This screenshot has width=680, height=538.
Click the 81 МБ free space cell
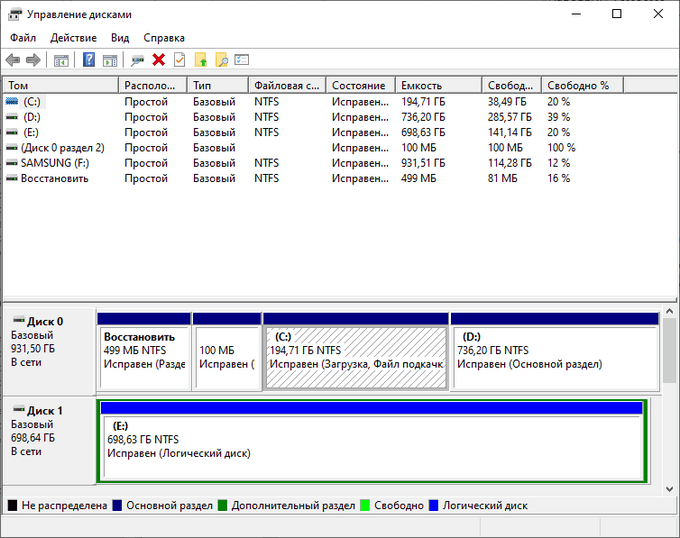click(502, 178)
